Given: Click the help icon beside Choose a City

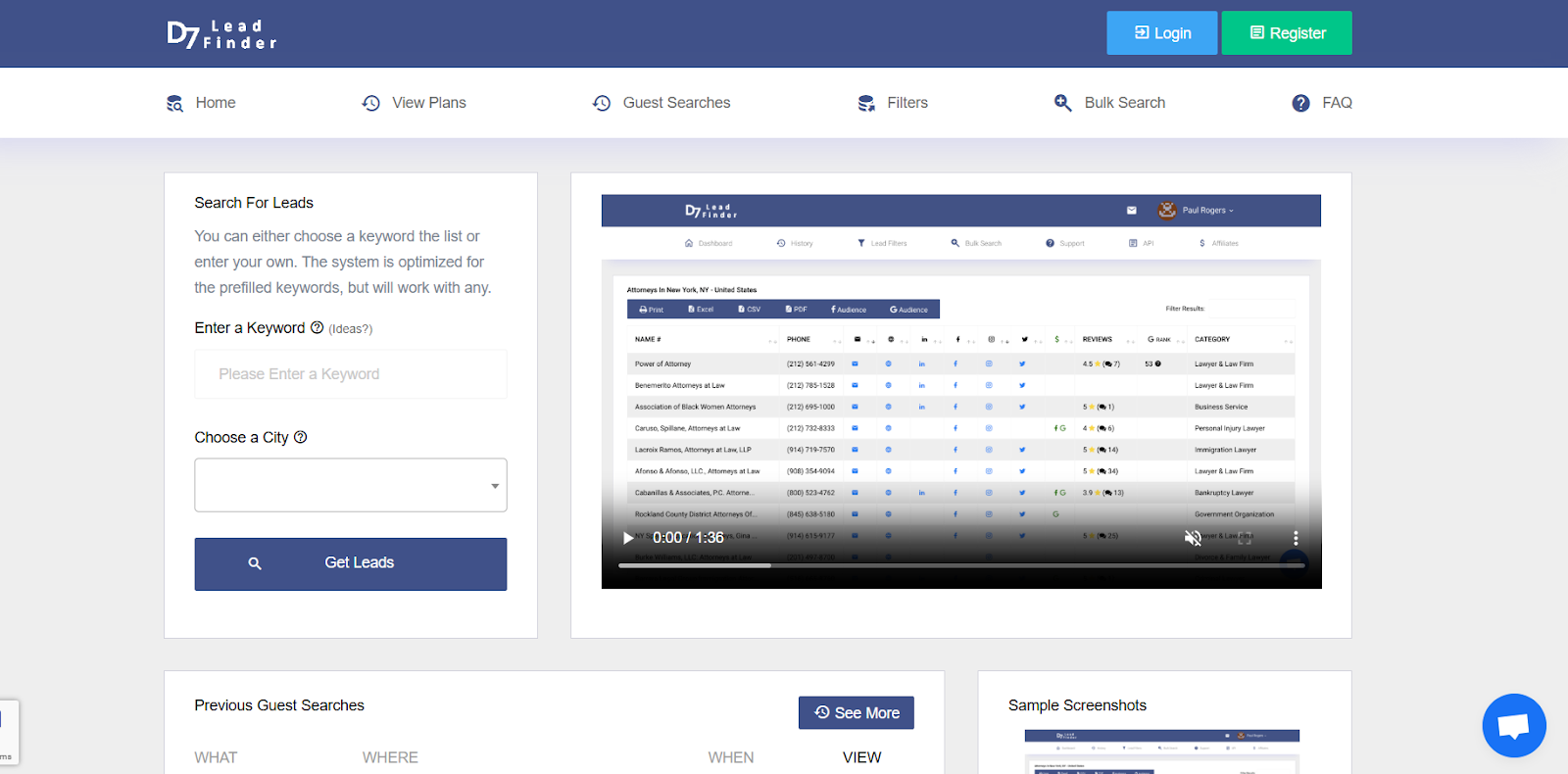Looking at the screenshot, I should click(301, 437).
